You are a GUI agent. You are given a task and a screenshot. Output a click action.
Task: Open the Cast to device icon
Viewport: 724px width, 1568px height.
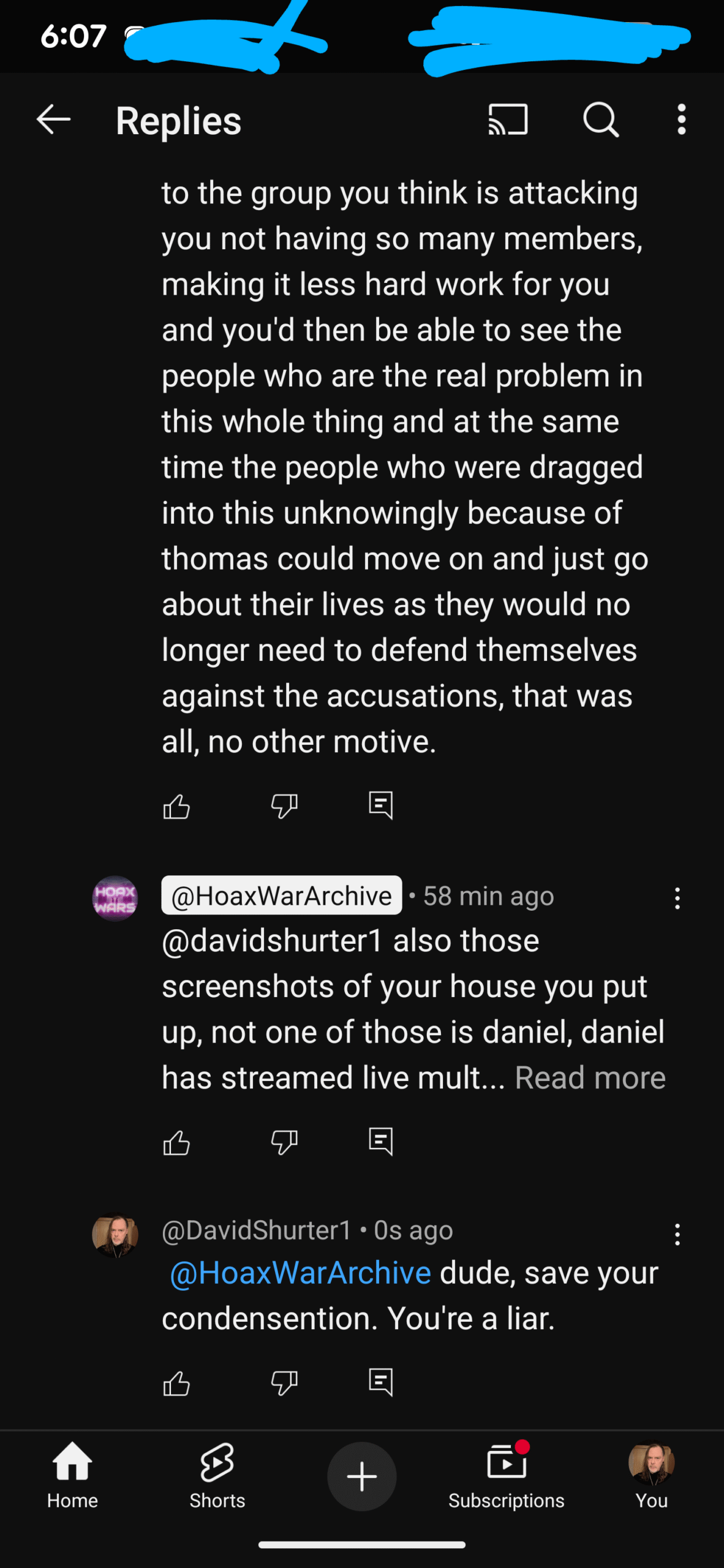pos(508,119)
